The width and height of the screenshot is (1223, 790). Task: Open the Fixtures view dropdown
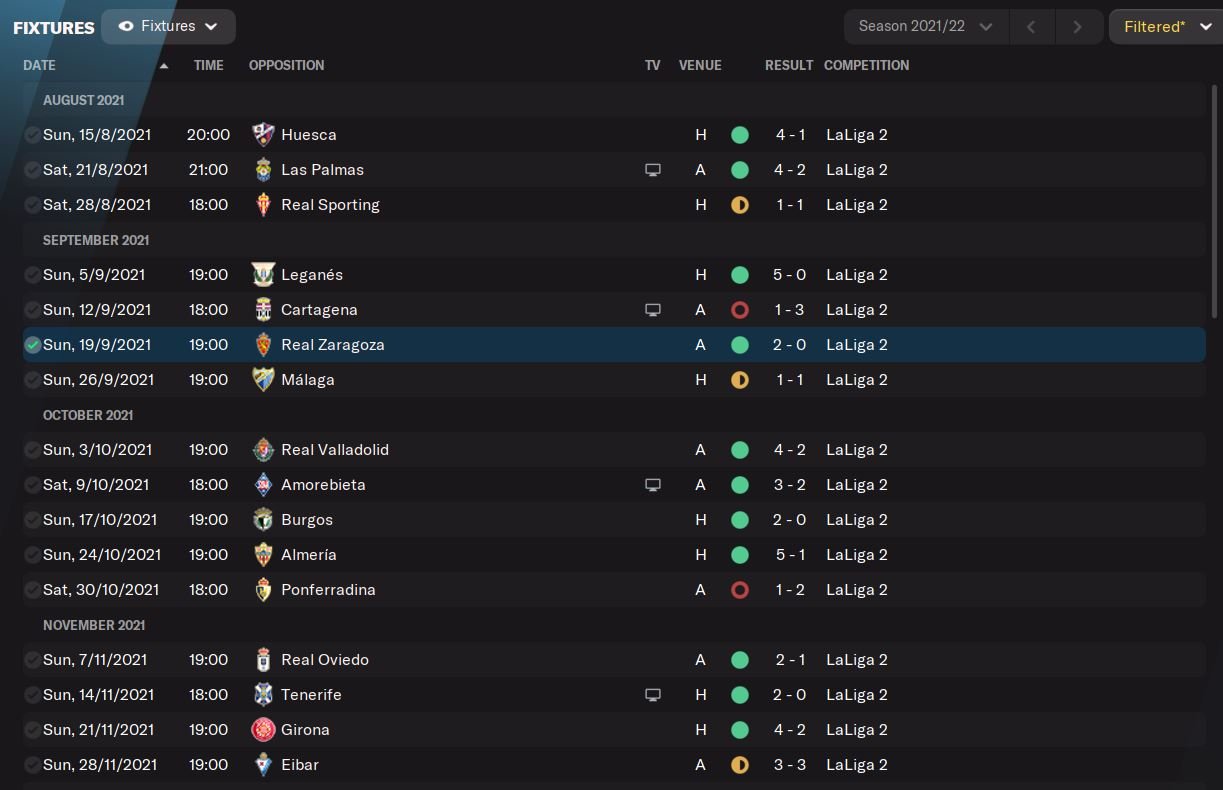point(168,27)
